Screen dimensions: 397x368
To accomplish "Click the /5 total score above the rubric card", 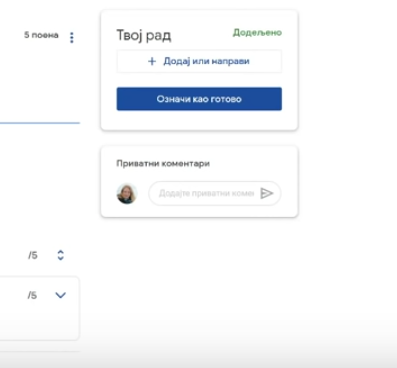I will (33, 256).
